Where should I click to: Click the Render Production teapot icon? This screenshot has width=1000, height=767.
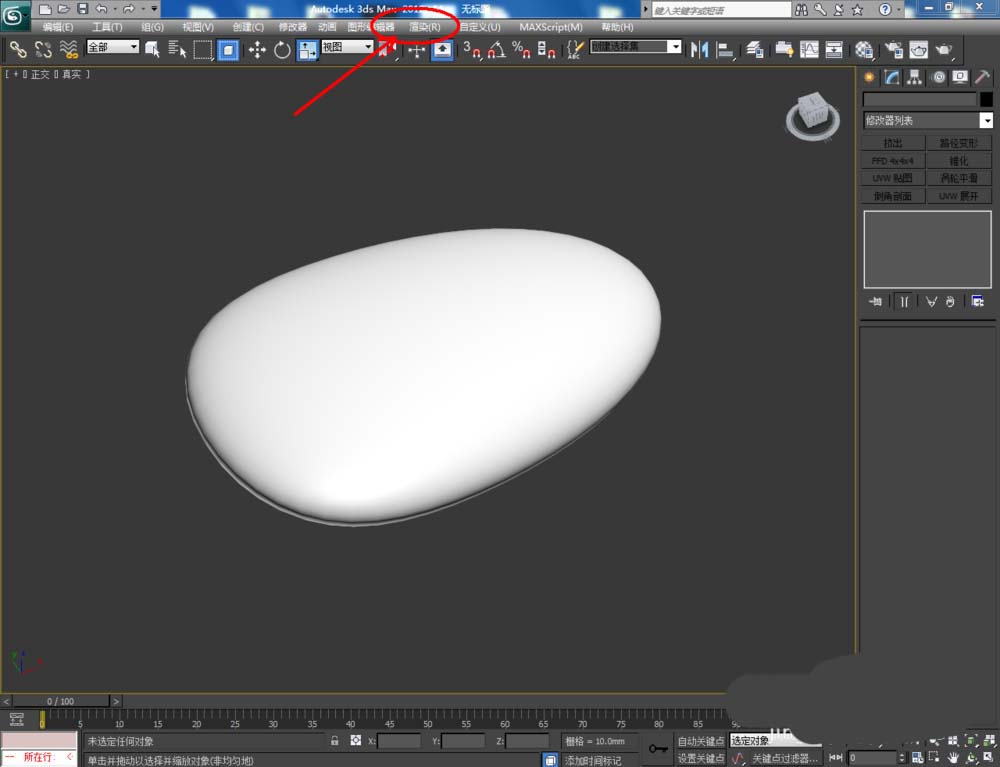pos(943,49)
